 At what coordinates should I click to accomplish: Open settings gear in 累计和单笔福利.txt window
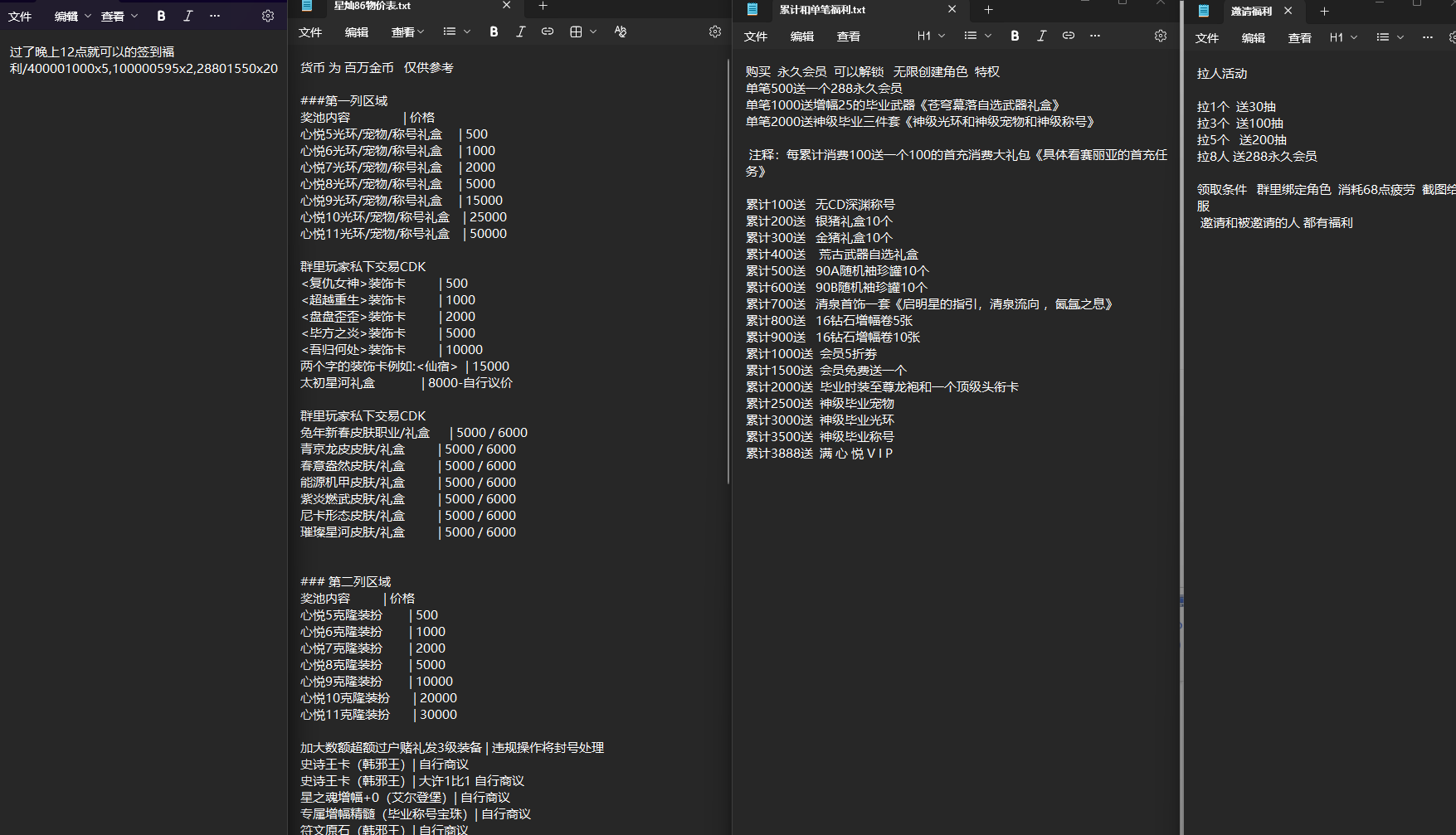1160,36
